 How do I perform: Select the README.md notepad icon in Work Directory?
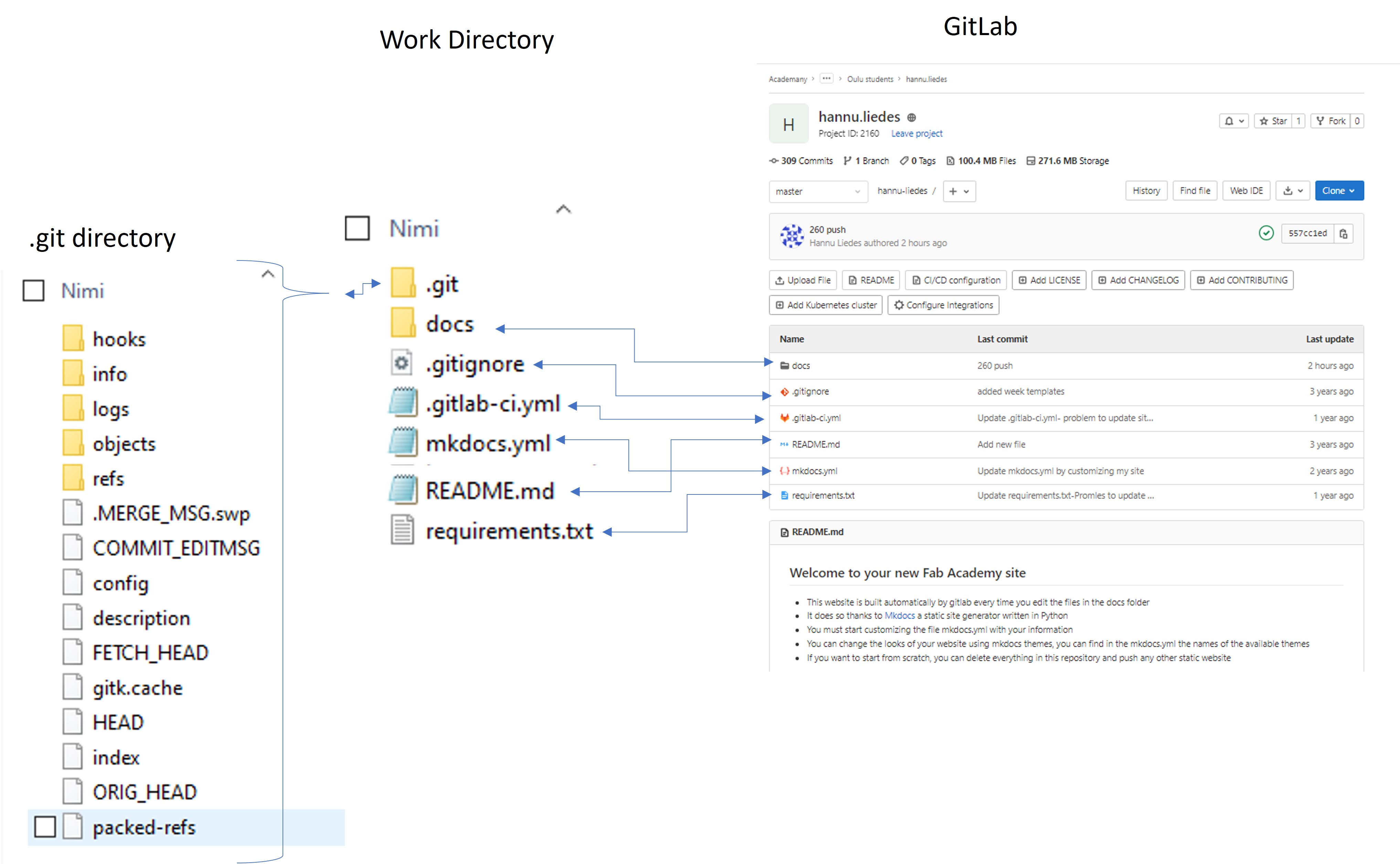point(403,490)
